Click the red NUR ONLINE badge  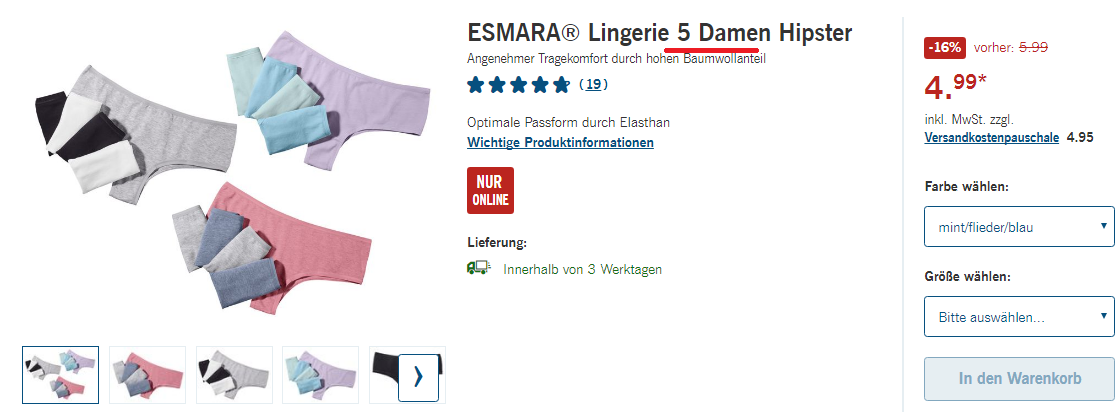click(490, 191)
